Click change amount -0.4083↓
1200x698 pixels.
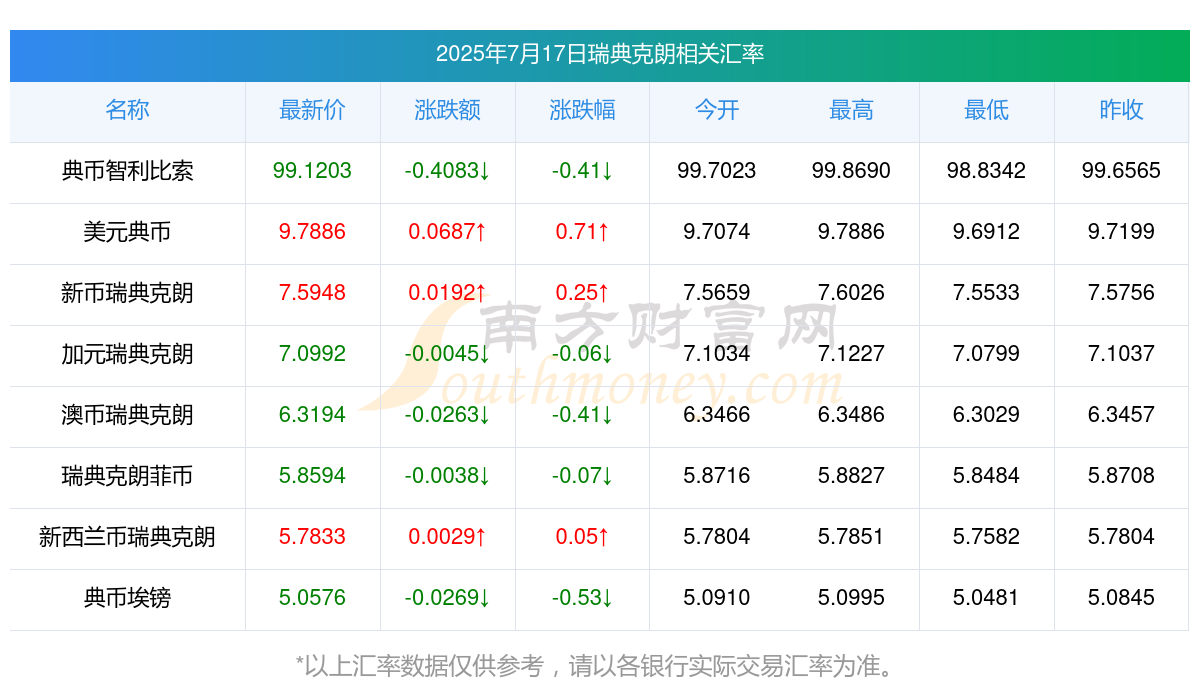click(x=447, y=171)
